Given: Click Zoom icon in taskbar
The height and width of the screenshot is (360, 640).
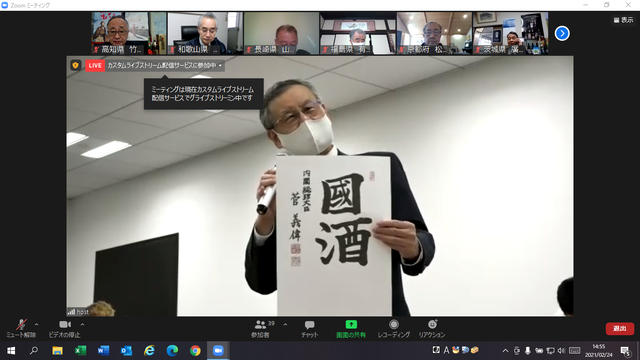Looking at the screenshot, I should pyautogui.click(x=218, y=351).
